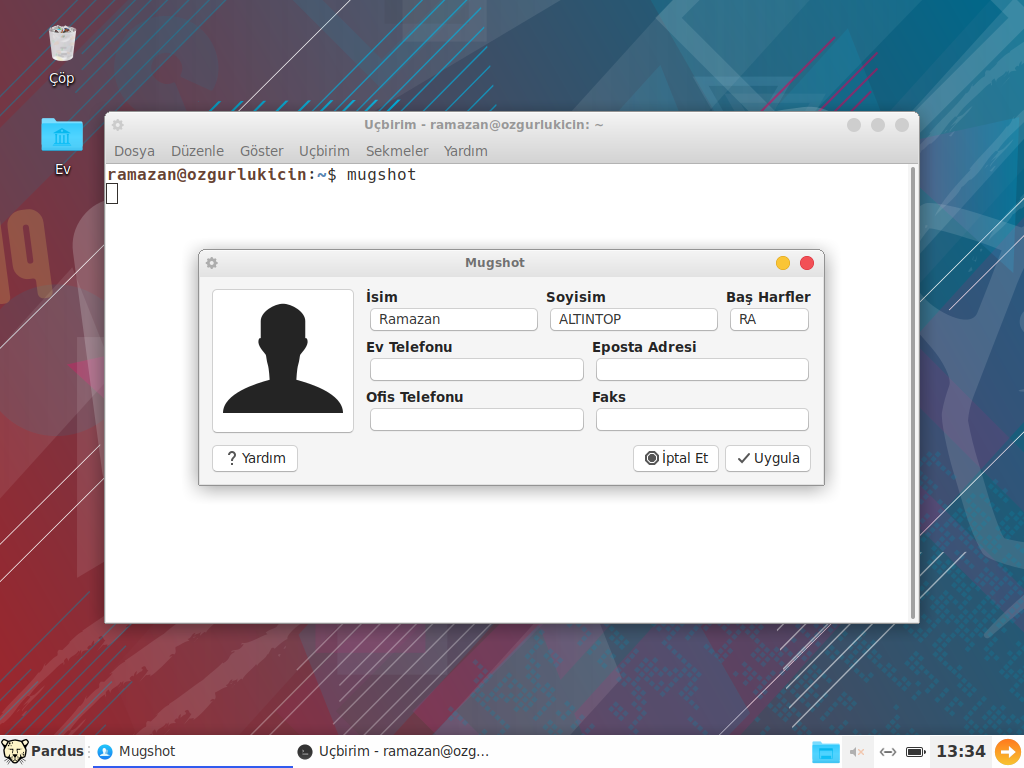Open the network connection tray icon
Viewport: 1024px width, 768px height.
point(888,752)
